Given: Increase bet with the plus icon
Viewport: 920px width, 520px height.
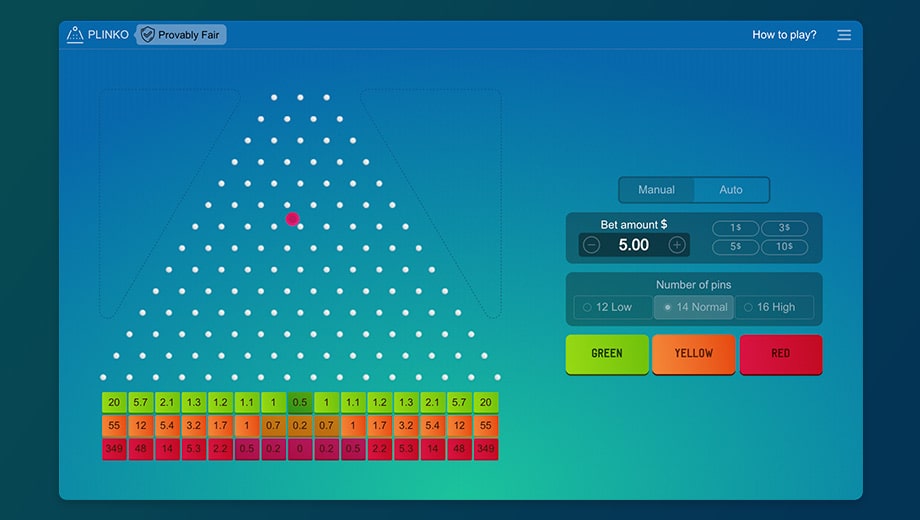Looking at the screenshot, I should [x=677, y=245].
